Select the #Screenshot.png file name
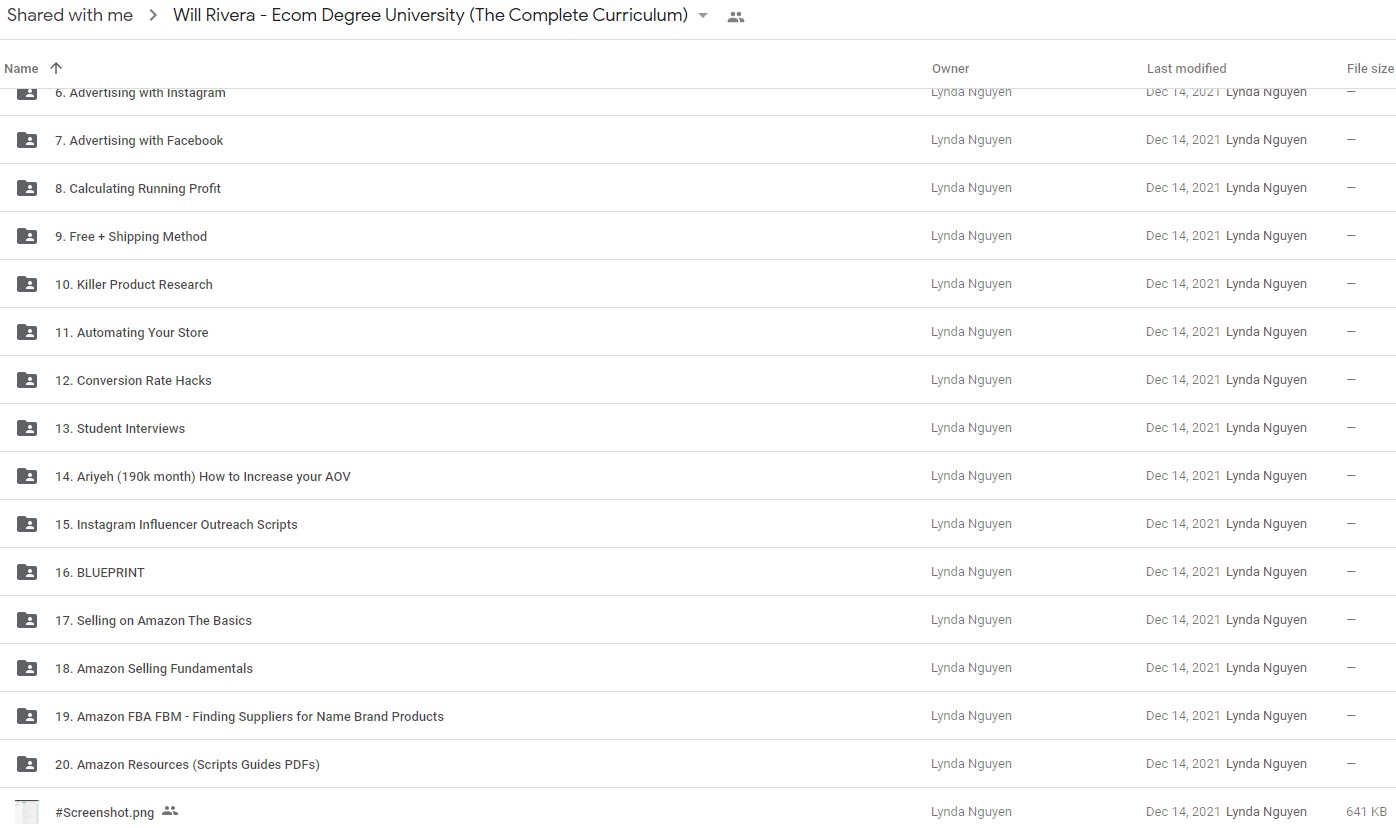 (x=105, y=813)
